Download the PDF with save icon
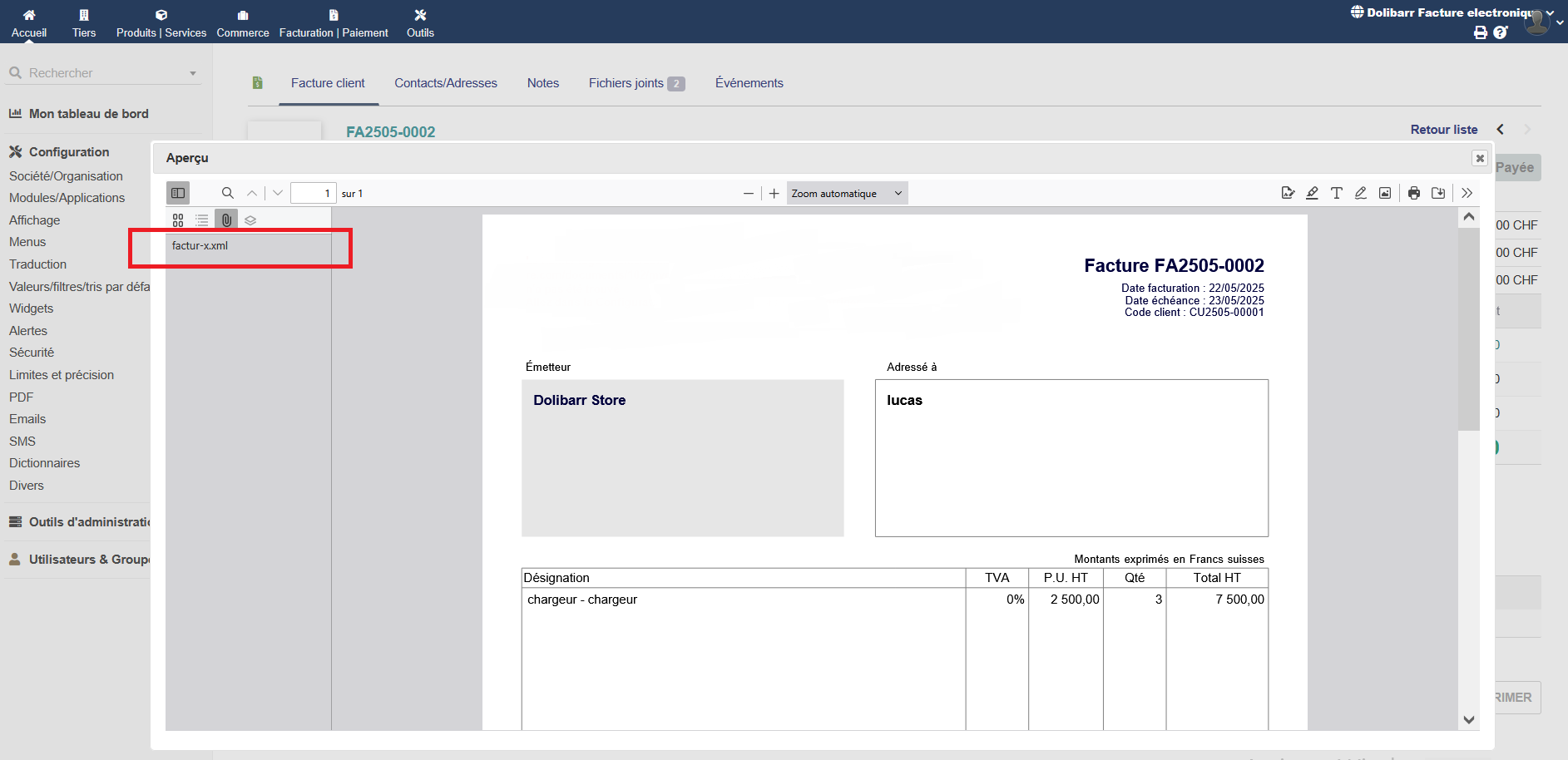Screen dimensions: 1568x760 pyautogui.click(x=1438, y=193)
